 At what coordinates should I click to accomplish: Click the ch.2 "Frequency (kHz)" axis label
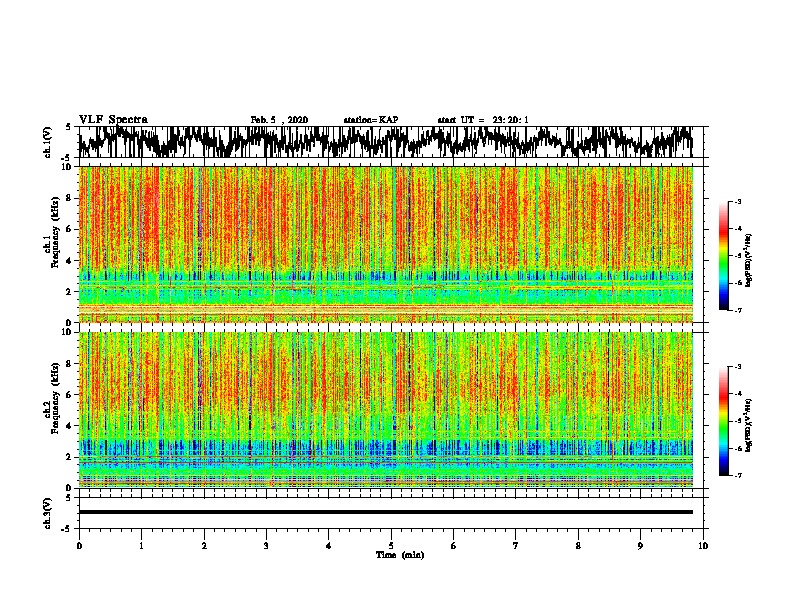click(55, 398)
